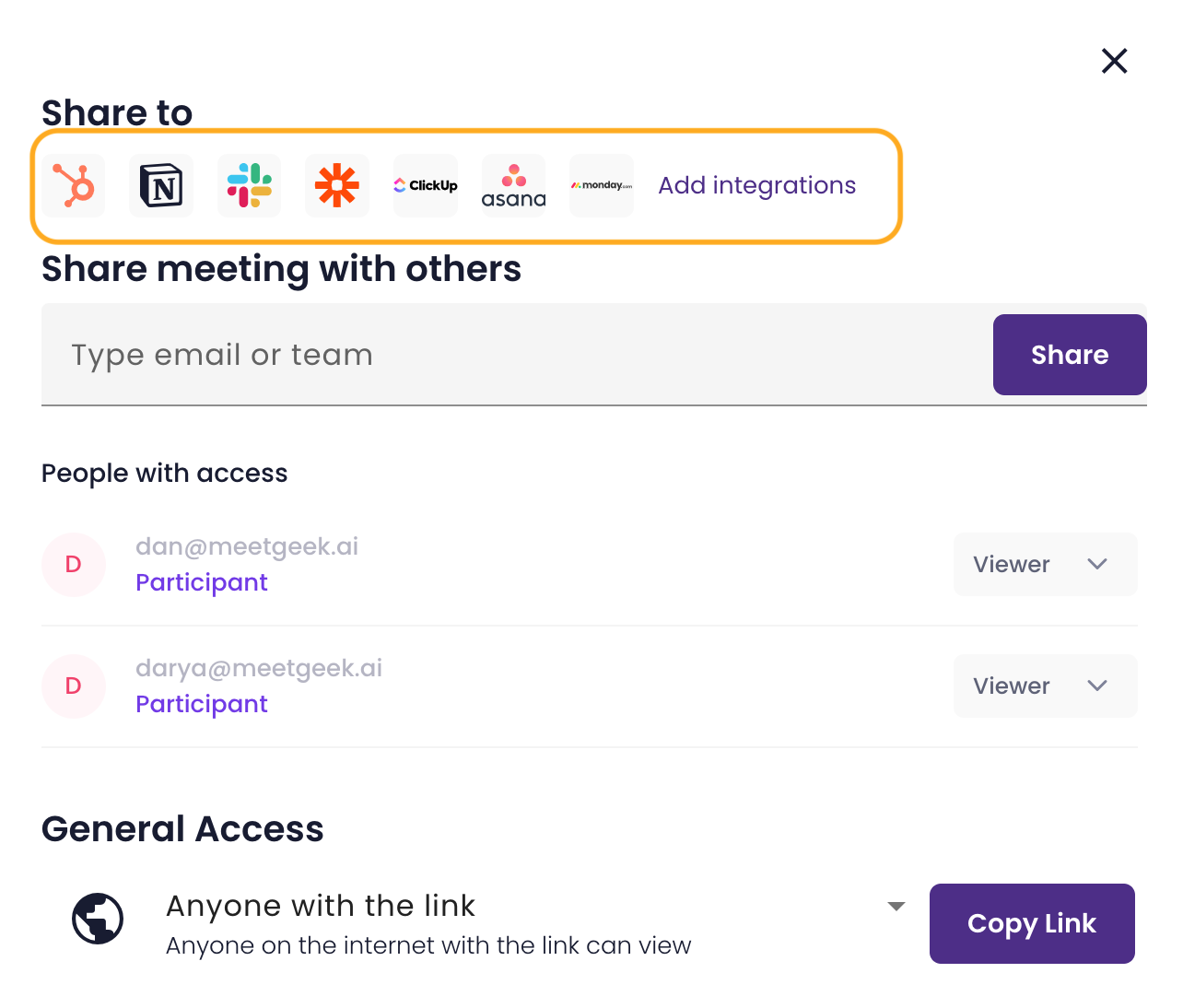Click Participant label under darya@meetgeek.ai
This screenshot has width=1183, height=1008.
tap(202, 704)
